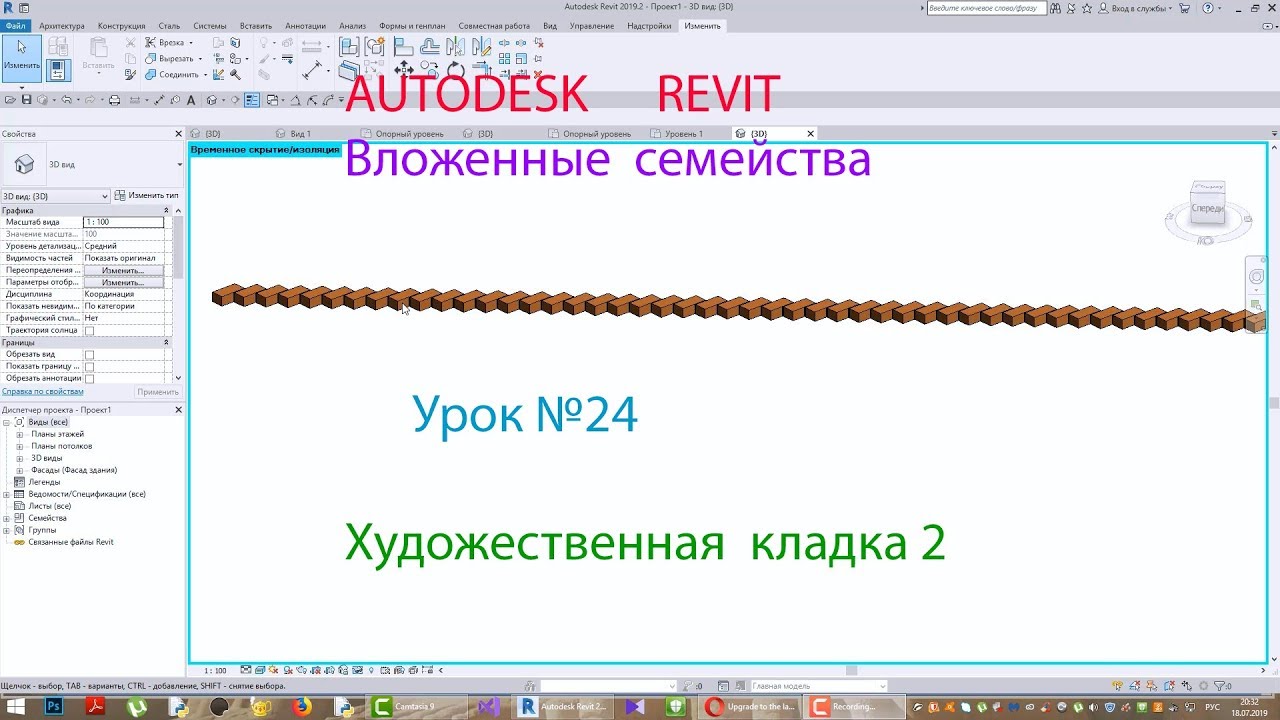Open default 3D view from quick access toolbar
Image resolution: width=1280 pixels, height=720 pixels.
coord(211,100)
